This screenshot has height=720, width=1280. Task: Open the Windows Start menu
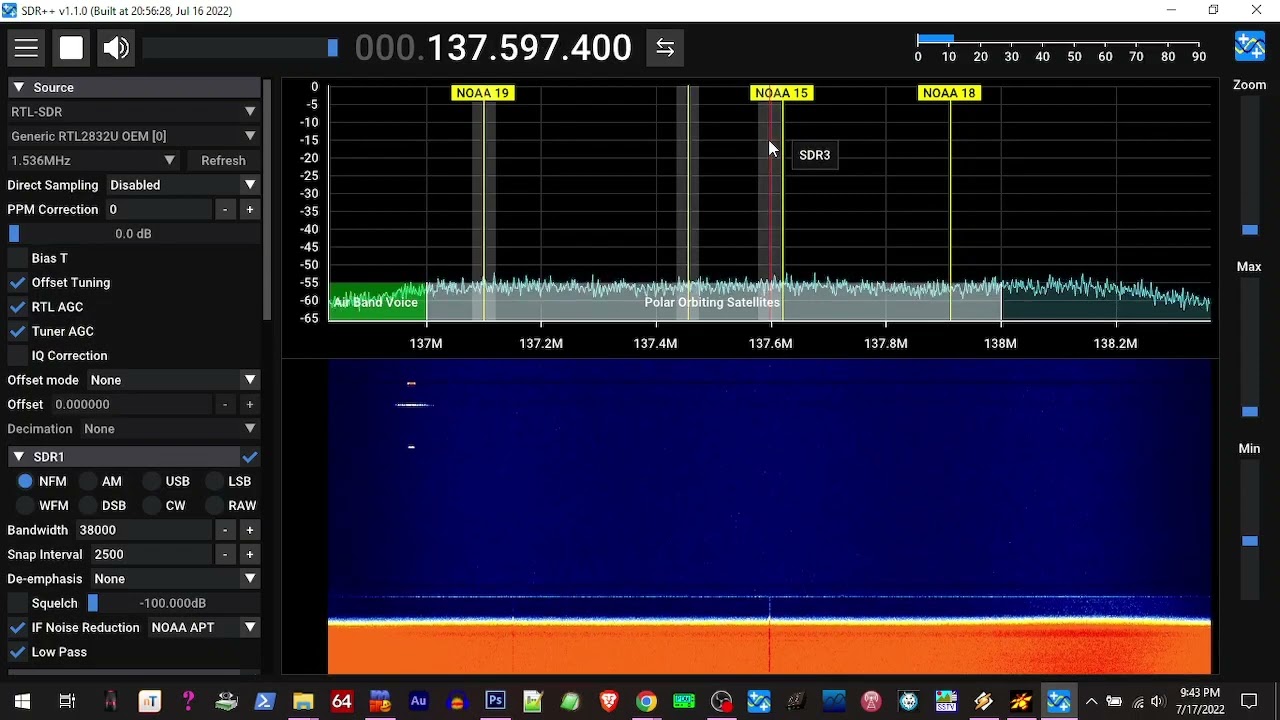22,701
